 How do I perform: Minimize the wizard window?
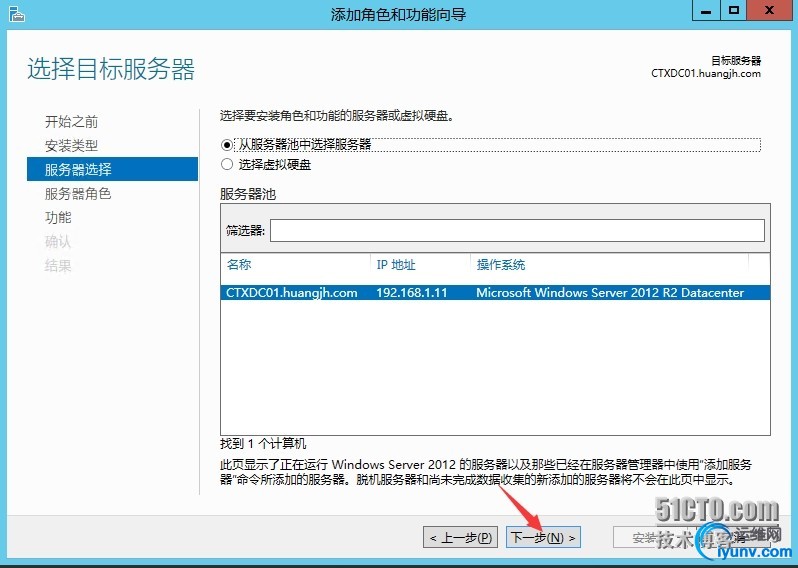pyautogui.click(x=706, y=11)
